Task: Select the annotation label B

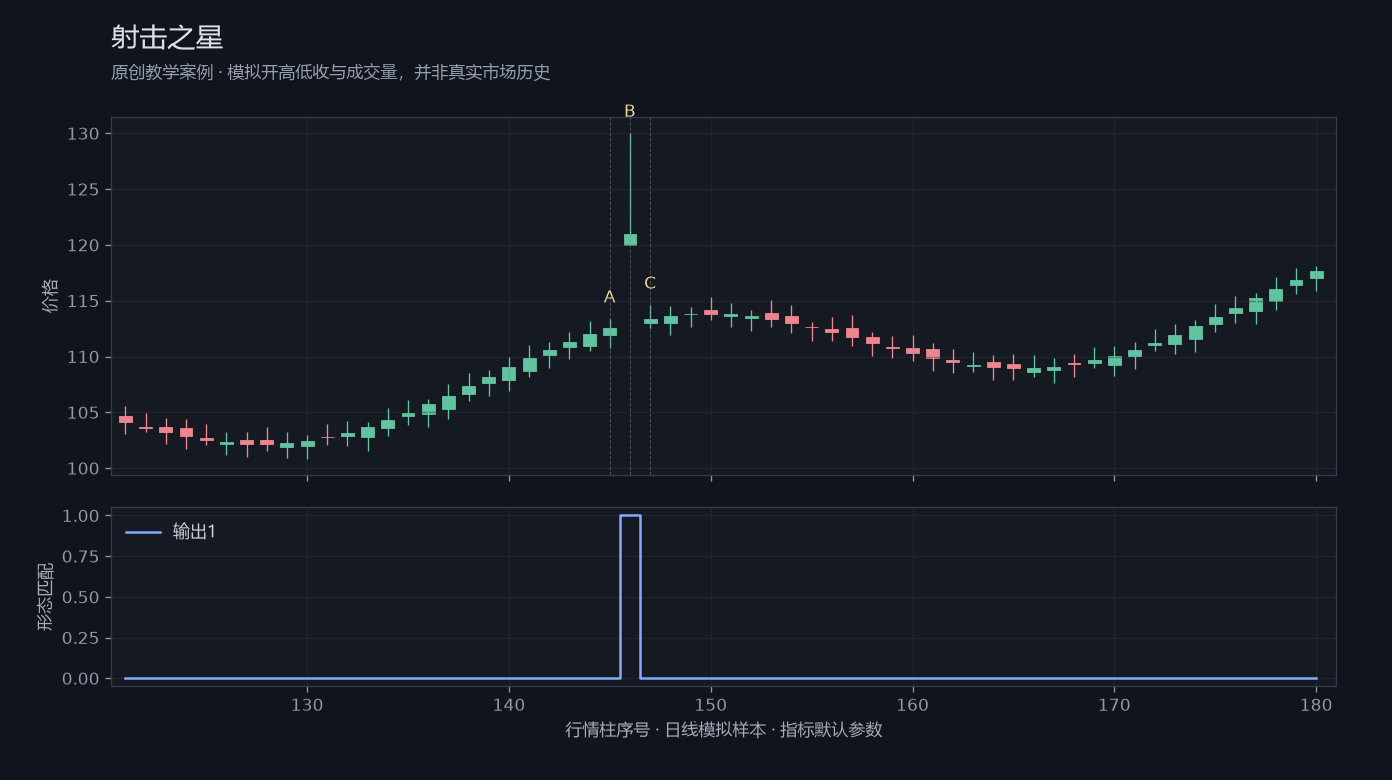Action: [630, 111]
